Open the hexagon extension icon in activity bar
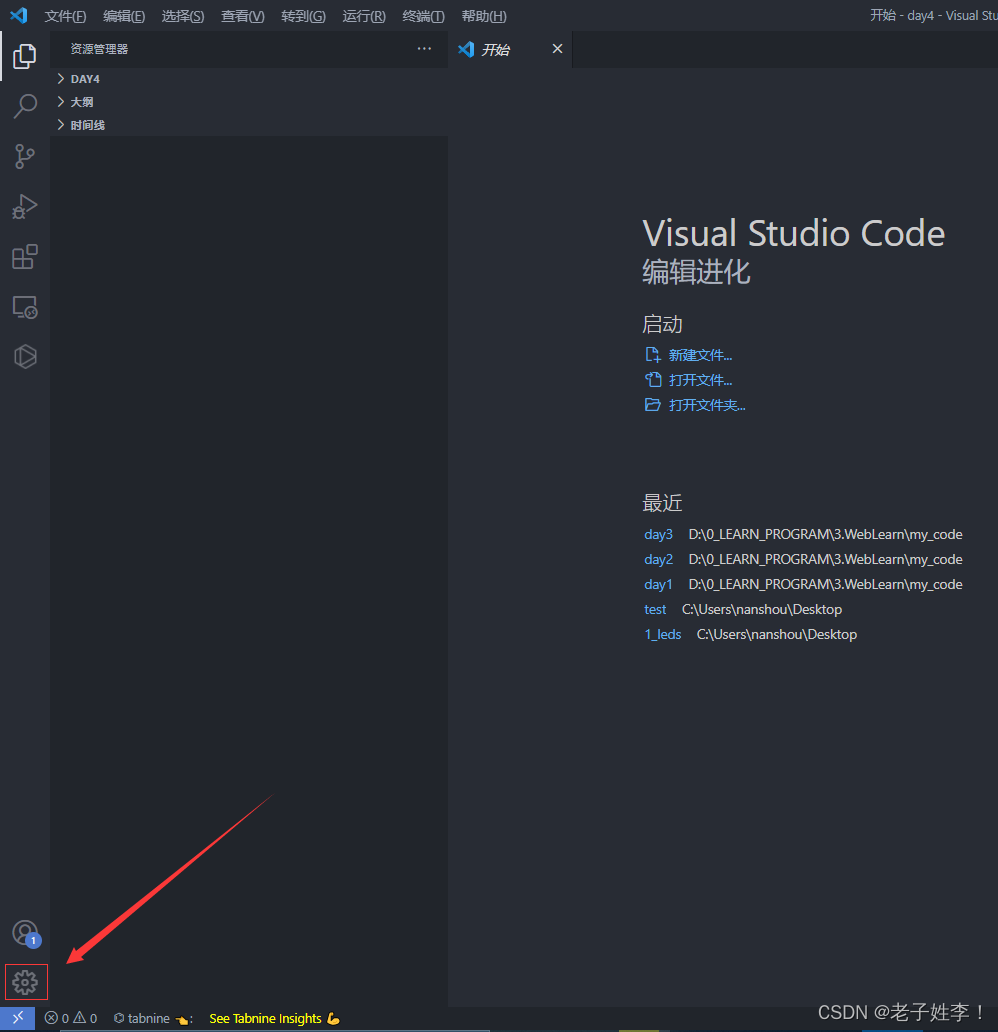The image size is (998, 1032). click(x=25, y=357)
